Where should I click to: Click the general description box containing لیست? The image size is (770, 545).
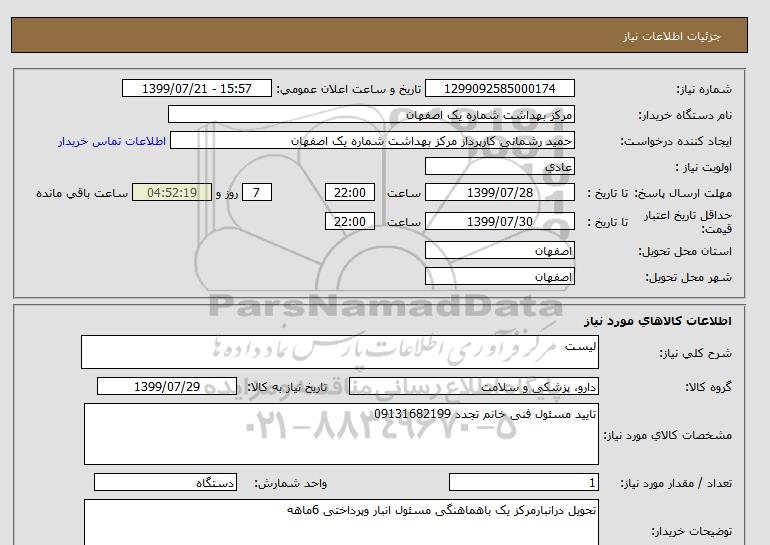point(340,352)
